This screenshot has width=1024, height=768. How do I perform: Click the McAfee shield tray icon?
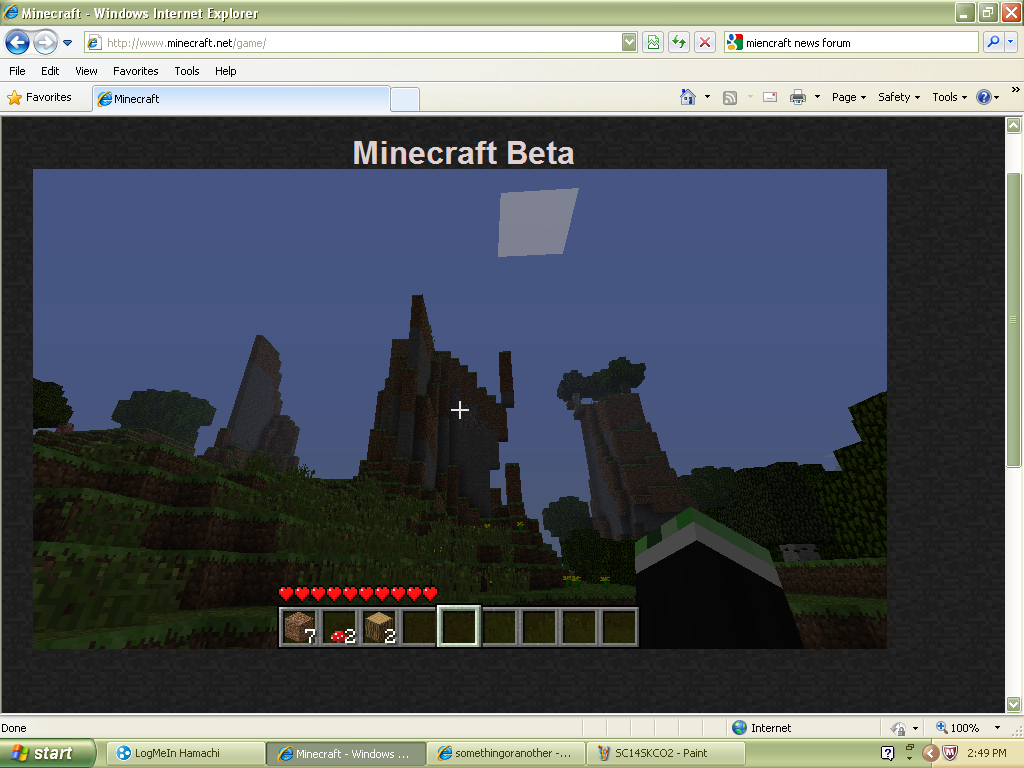(x=950, y=754)
